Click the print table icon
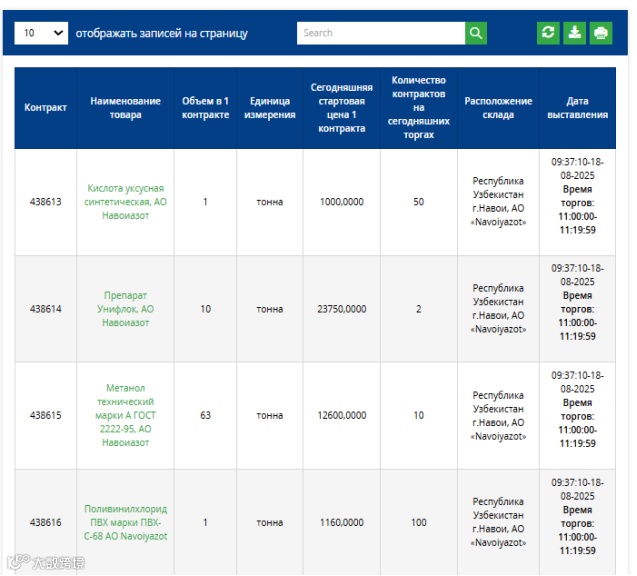637x576 pixels. tap(601, 33)
